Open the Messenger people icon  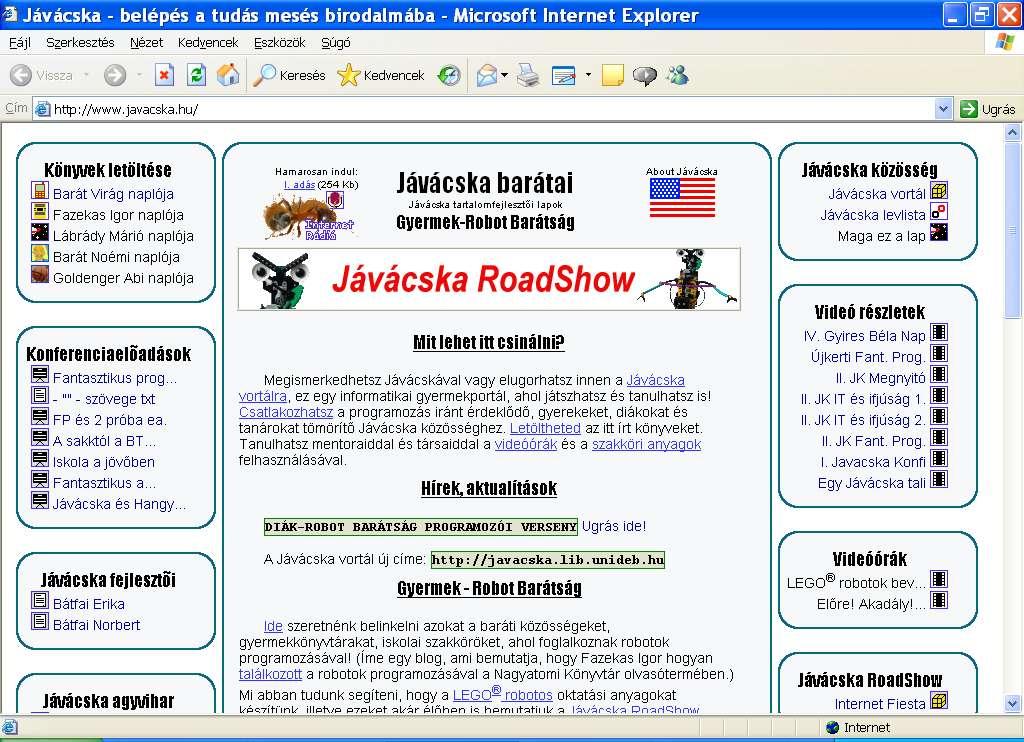point(677,75)
